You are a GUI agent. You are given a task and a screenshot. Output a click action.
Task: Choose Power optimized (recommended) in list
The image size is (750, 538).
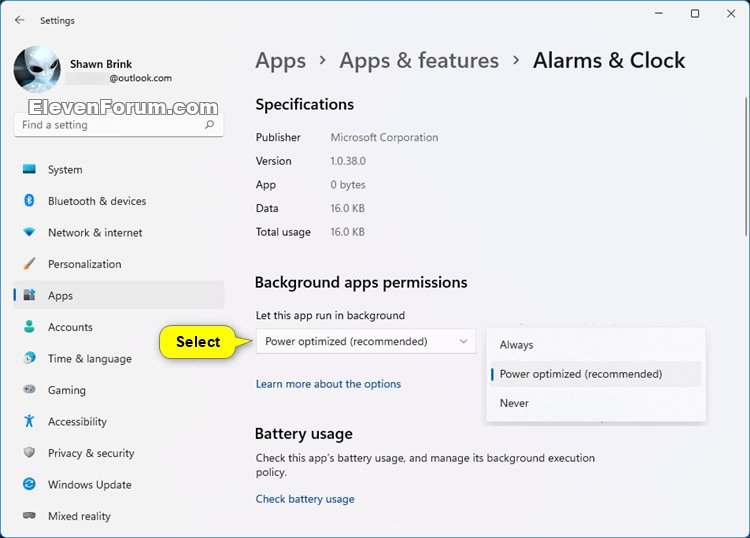596,374
